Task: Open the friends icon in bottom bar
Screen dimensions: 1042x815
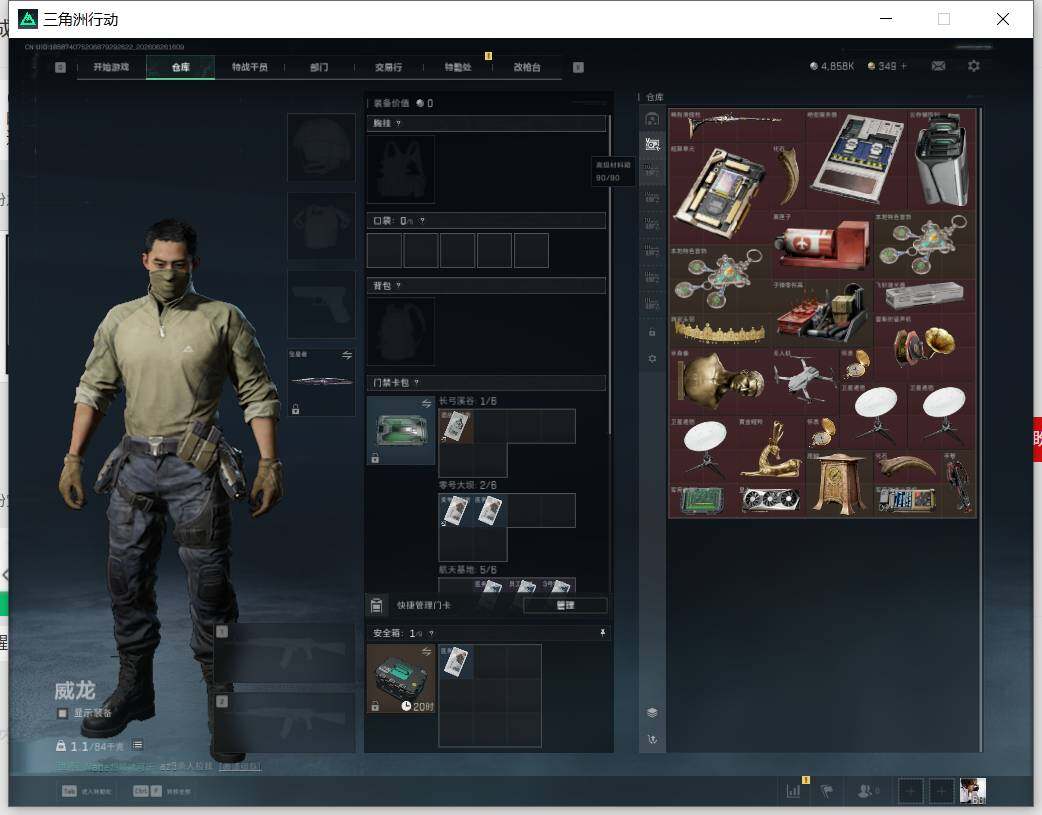Action: click(866, 791)
